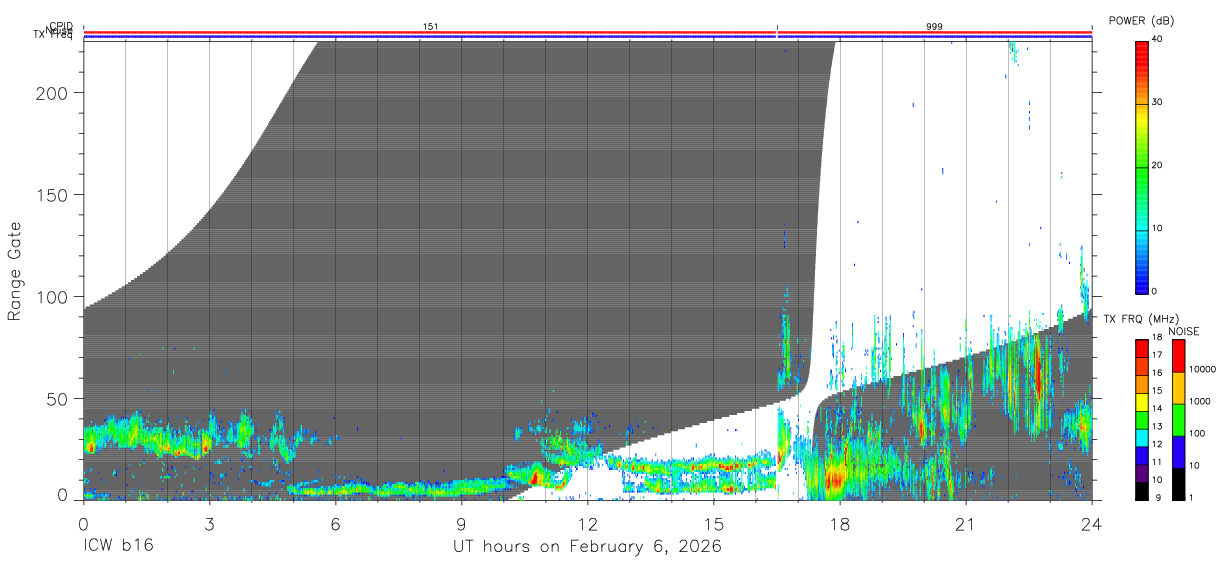Screen dimensions: 1228x567
Task: Click the '6' tick on the UT hours axis
Action: [335, 524]
